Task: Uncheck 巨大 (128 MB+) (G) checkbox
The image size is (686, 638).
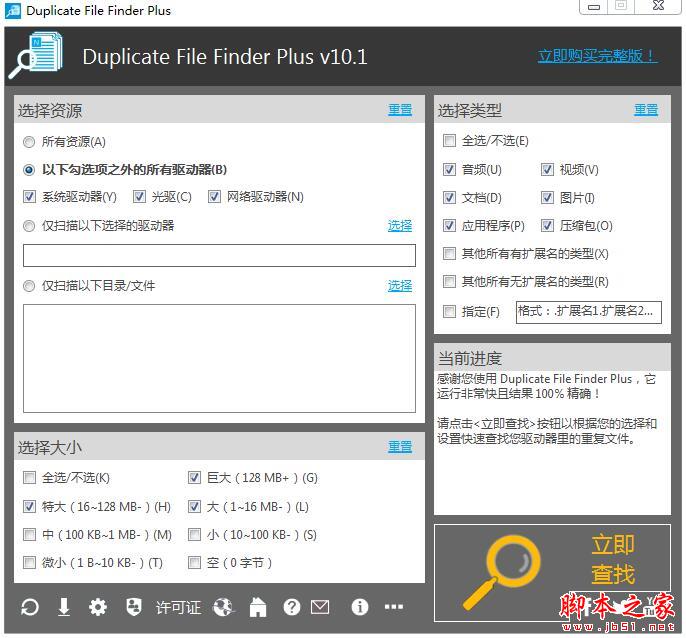Action: point(194,477)
